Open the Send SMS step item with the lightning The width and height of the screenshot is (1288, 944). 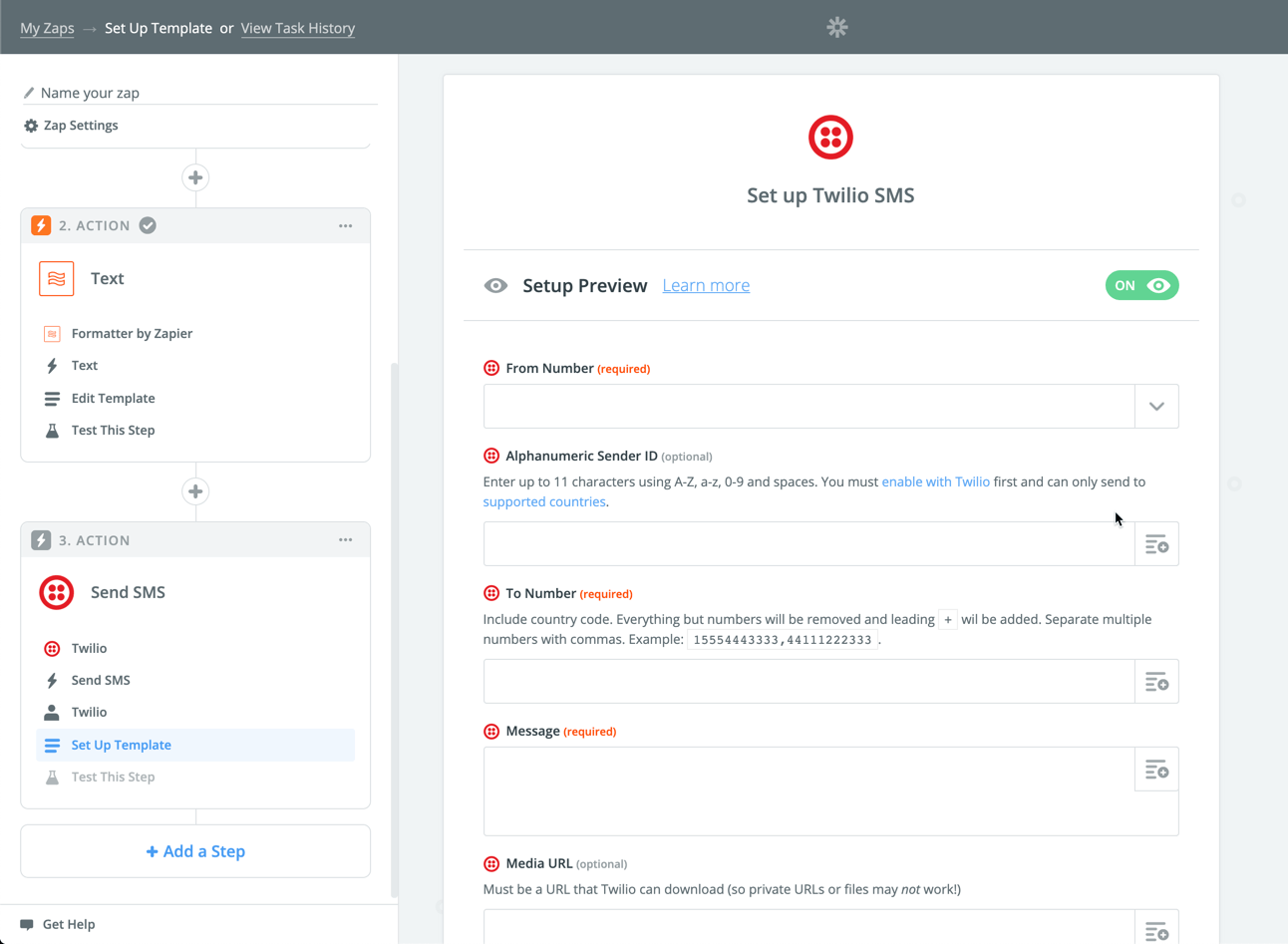tap(195, 680)
